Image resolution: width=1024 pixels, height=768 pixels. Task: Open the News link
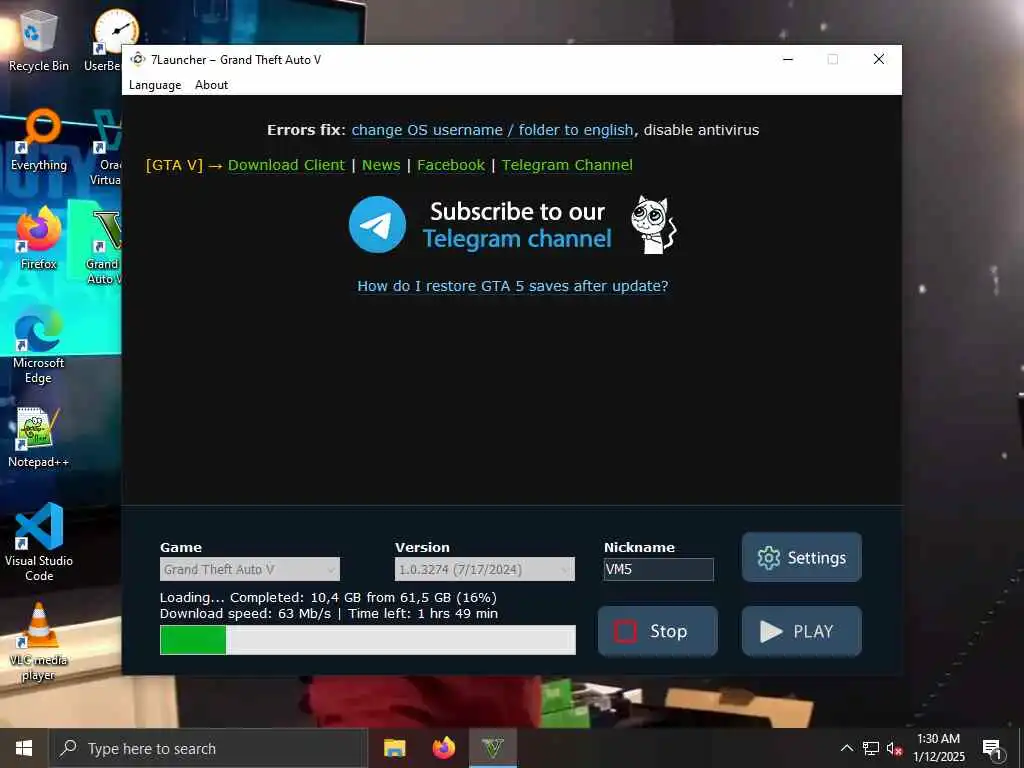(x=381, y=165)
